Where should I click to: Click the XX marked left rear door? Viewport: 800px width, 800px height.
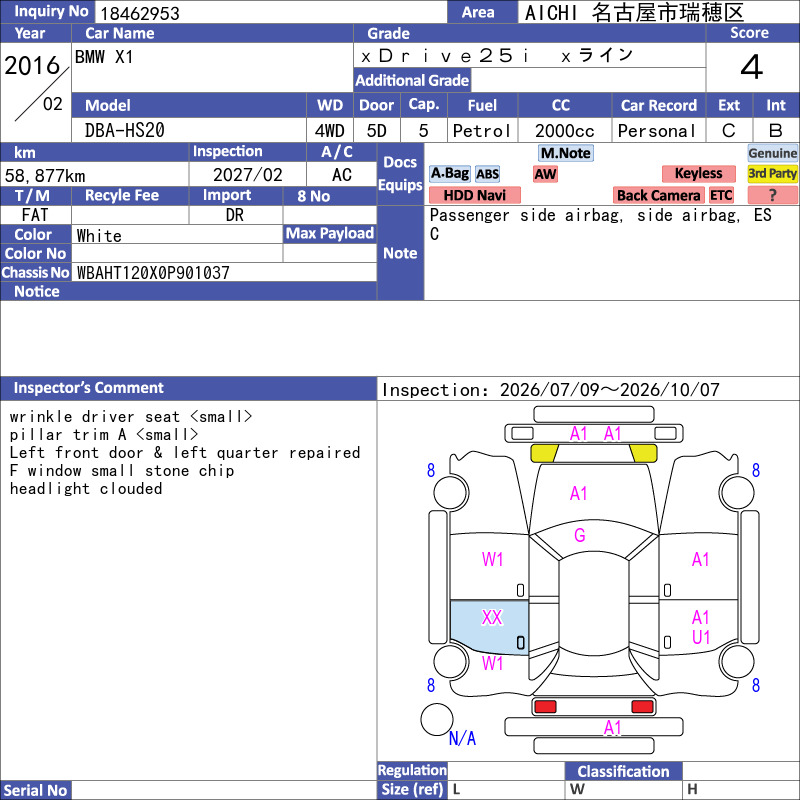pyautogui.click(x=489, y=627)
